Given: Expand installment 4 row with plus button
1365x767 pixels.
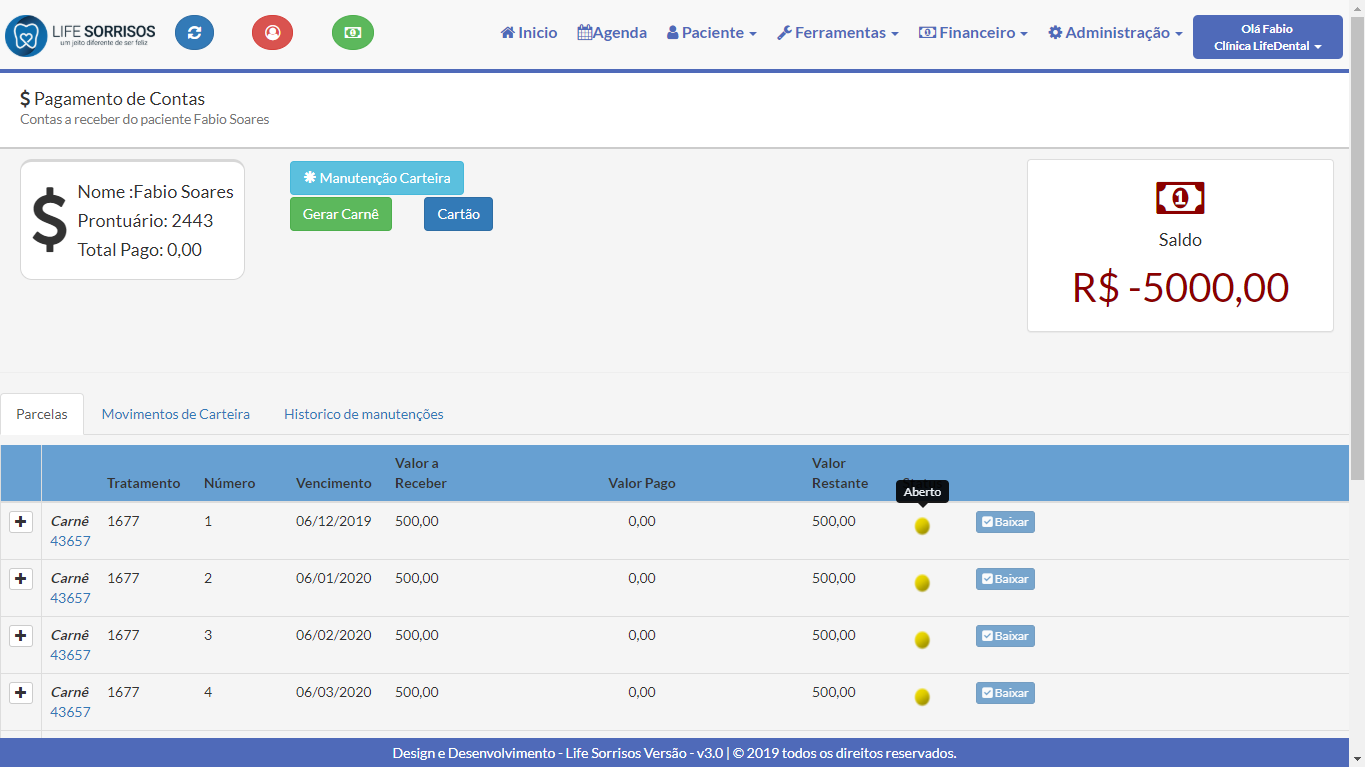Looking at the screenshot, I should click(x=21, y=693).
